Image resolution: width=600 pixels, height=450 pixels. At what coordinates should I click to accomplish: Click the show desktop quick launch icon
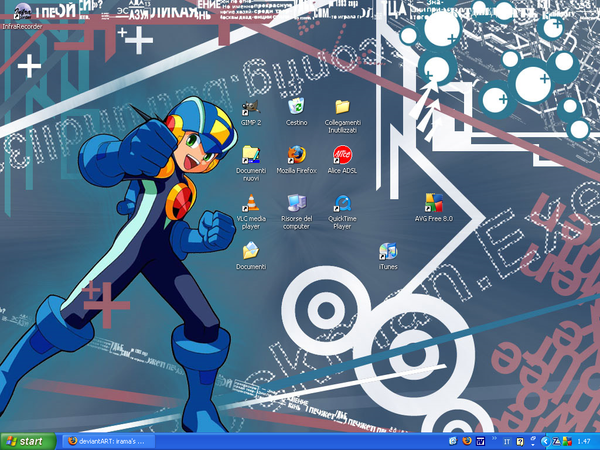point(453,441)
